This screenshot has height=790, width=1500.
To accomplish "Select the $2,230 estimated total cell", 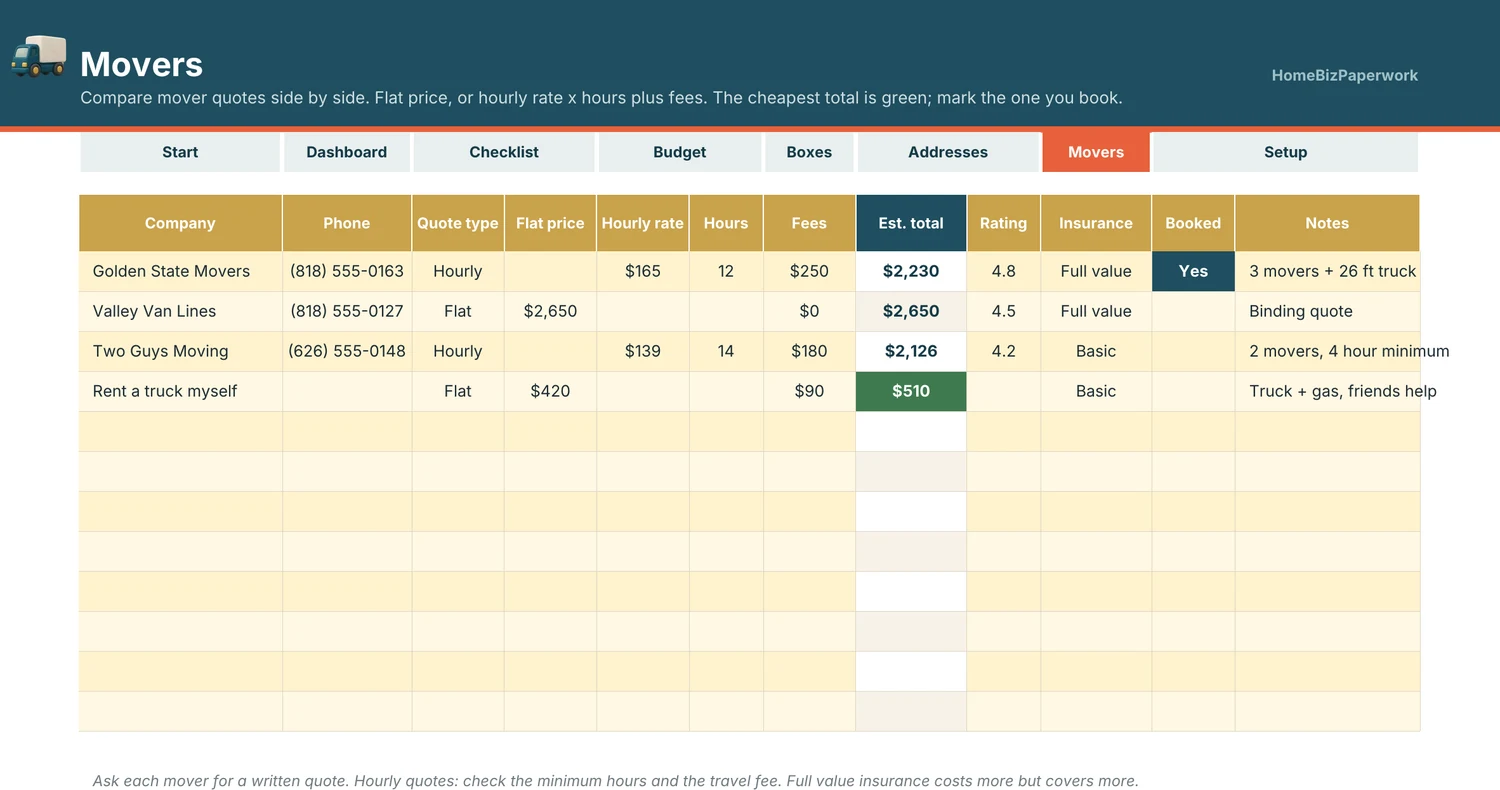I will click(x=911, y=271).
